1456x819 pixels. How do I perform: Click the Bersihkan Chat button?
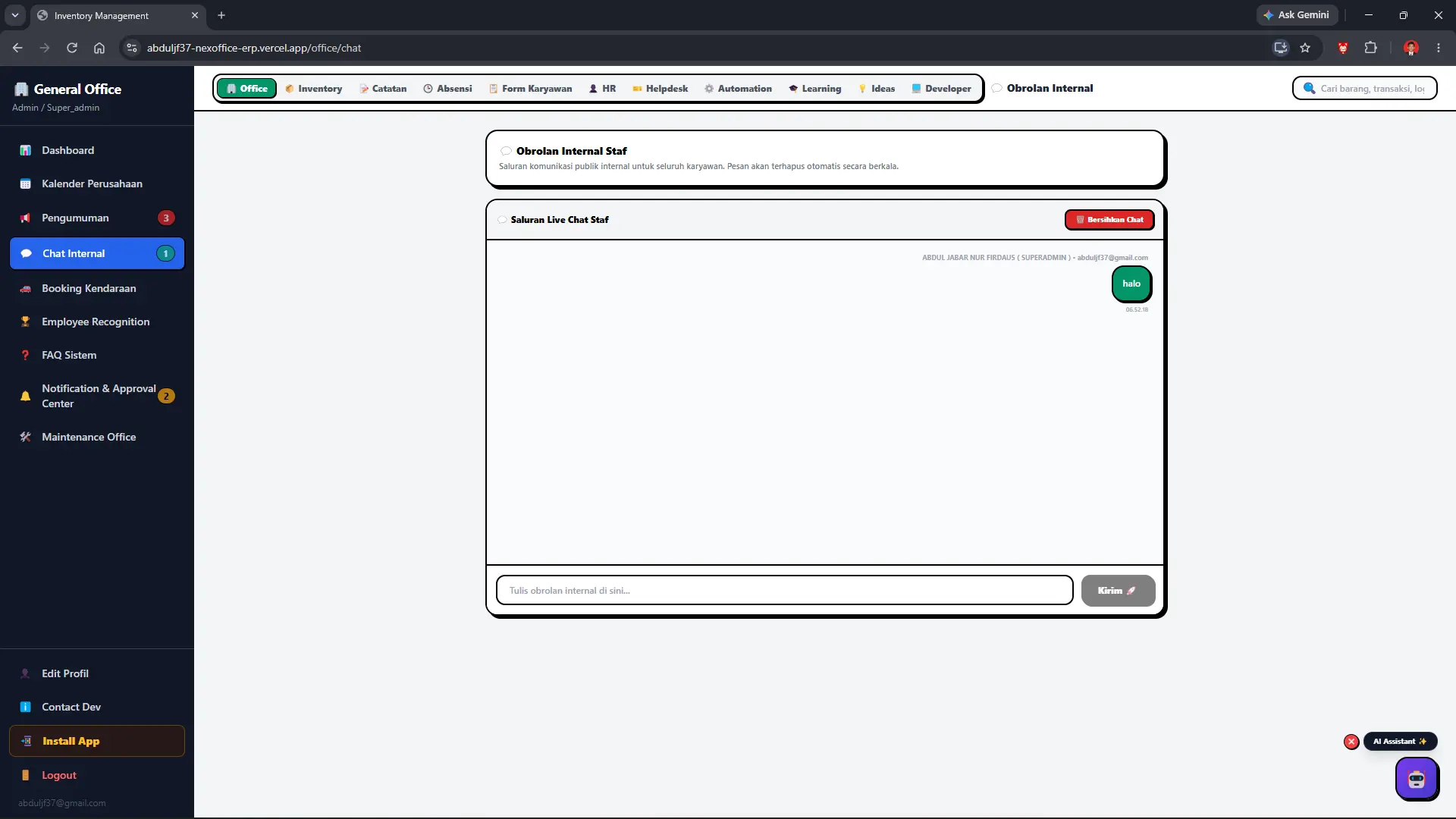(x=1109, y=220)
